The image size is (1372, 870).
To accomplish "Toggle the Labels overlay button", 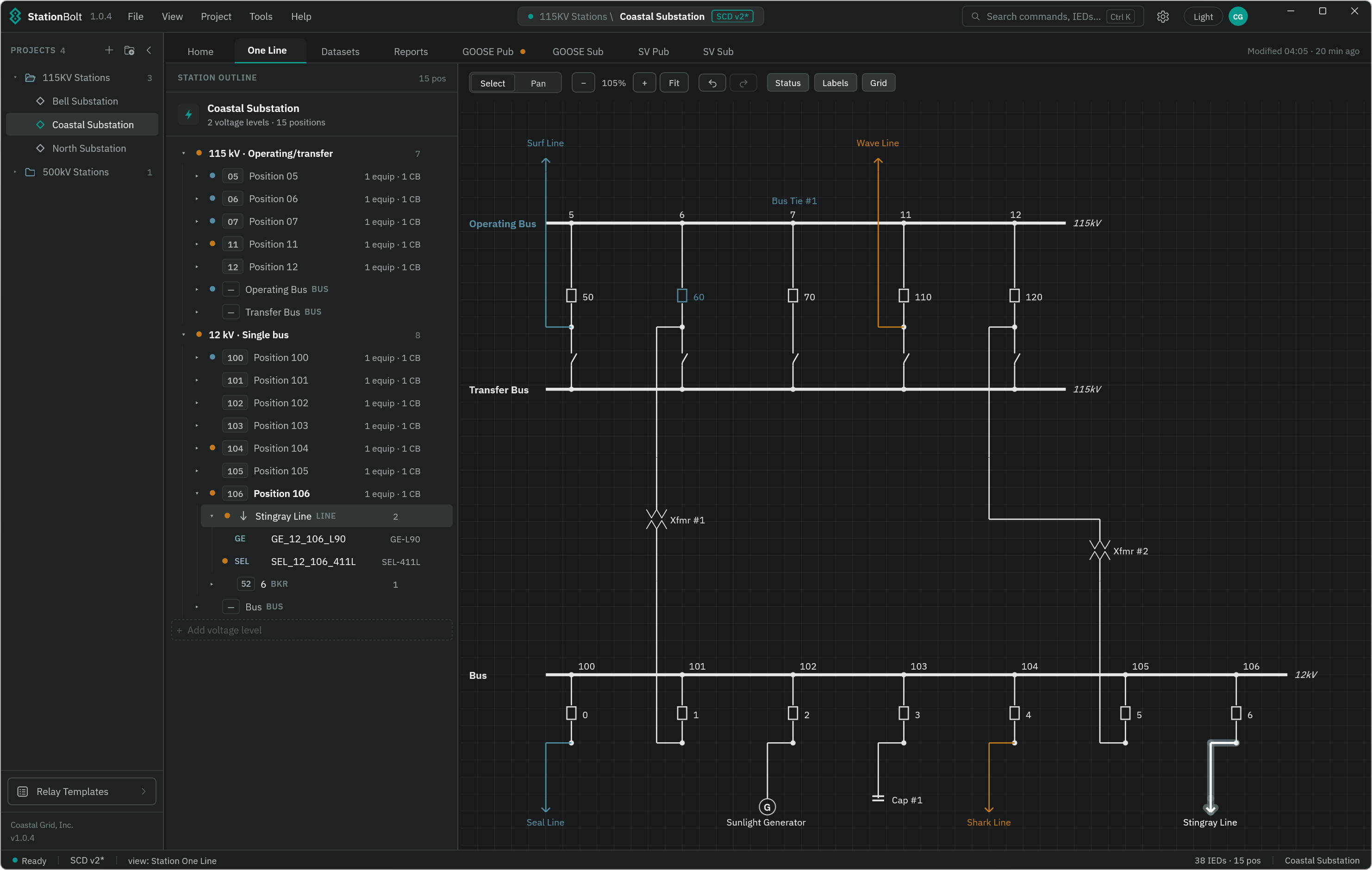I will coord(835,83).
